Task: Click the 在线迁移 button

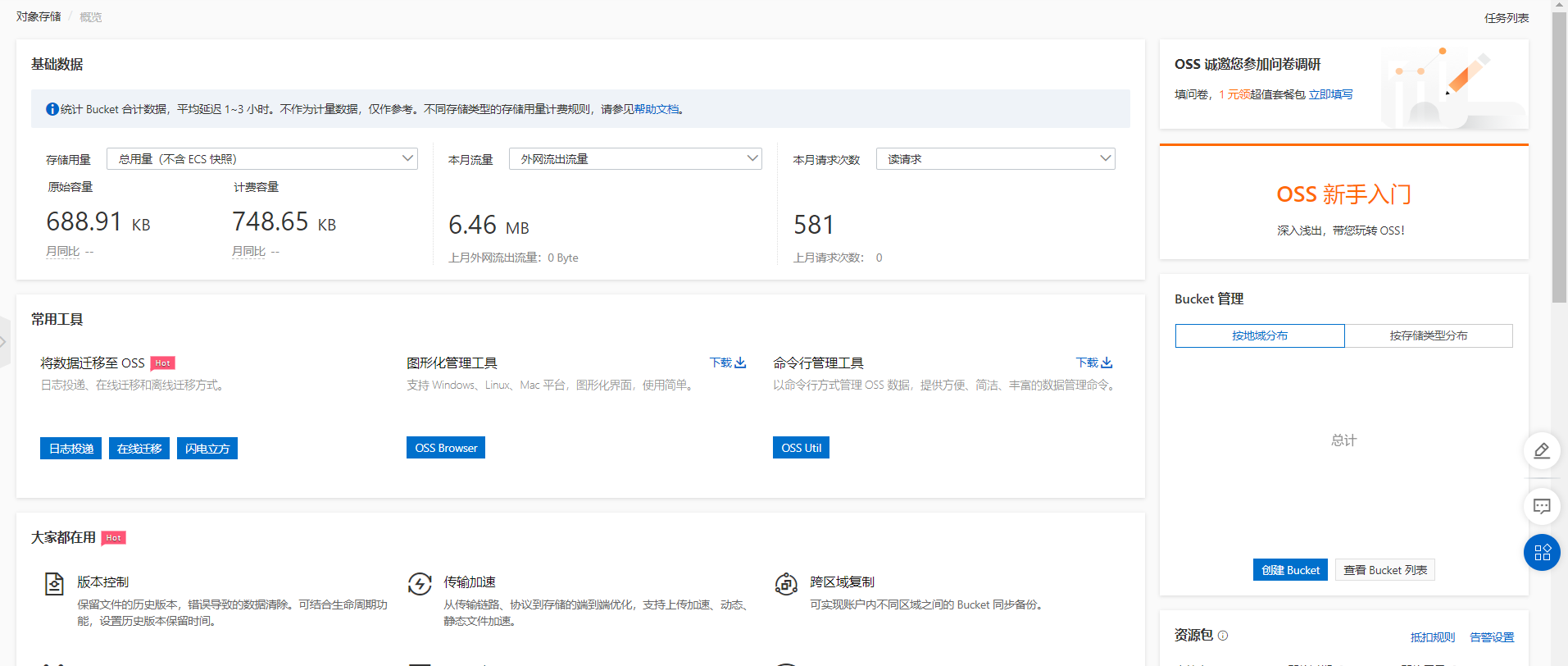Action: pos(139,449)
